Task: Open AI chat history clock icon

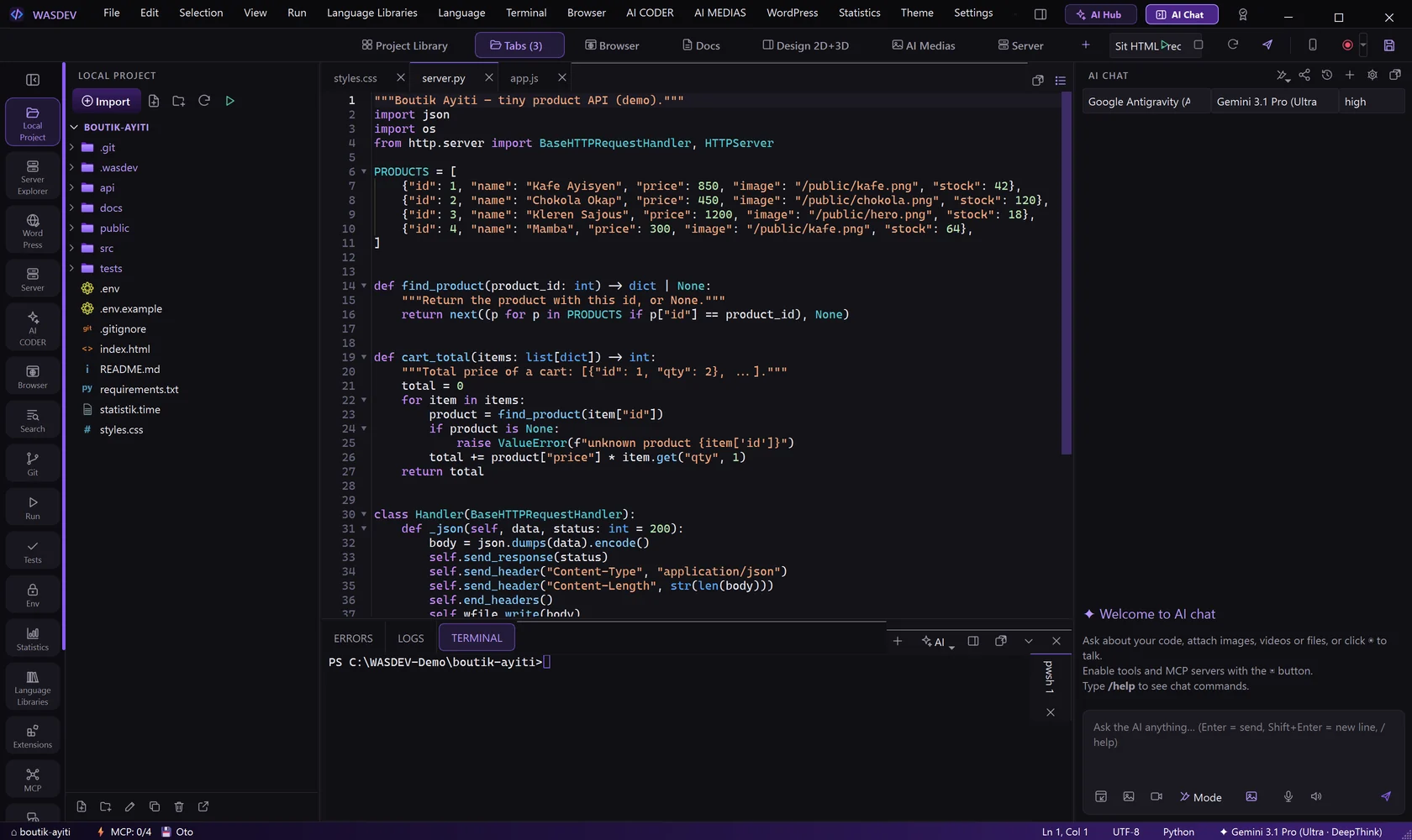Action: point(1327,75)
